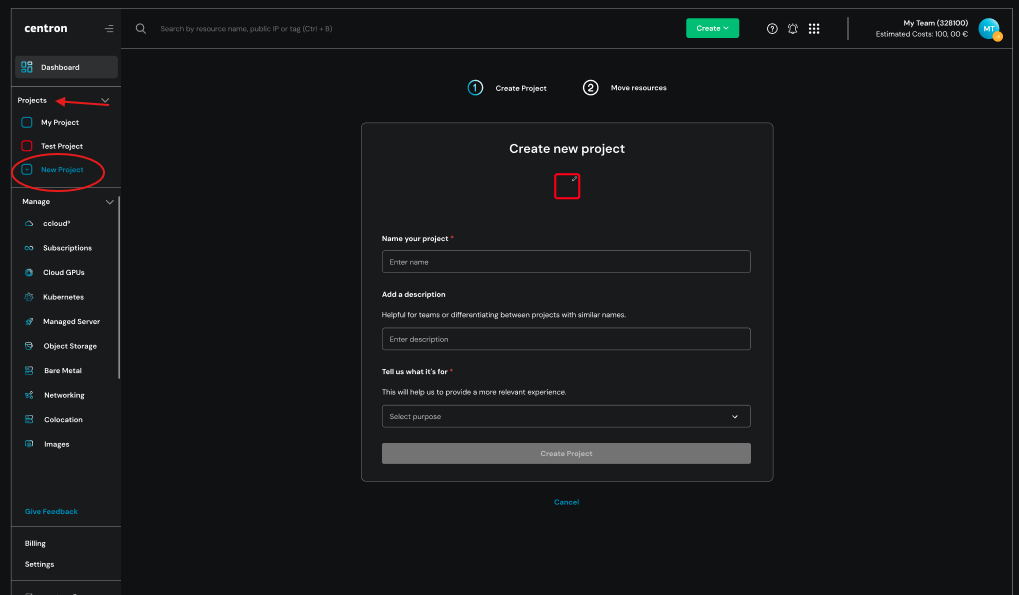Click the project name input field
Viewport: 1019px width, 595px height.
coord(566,262)
